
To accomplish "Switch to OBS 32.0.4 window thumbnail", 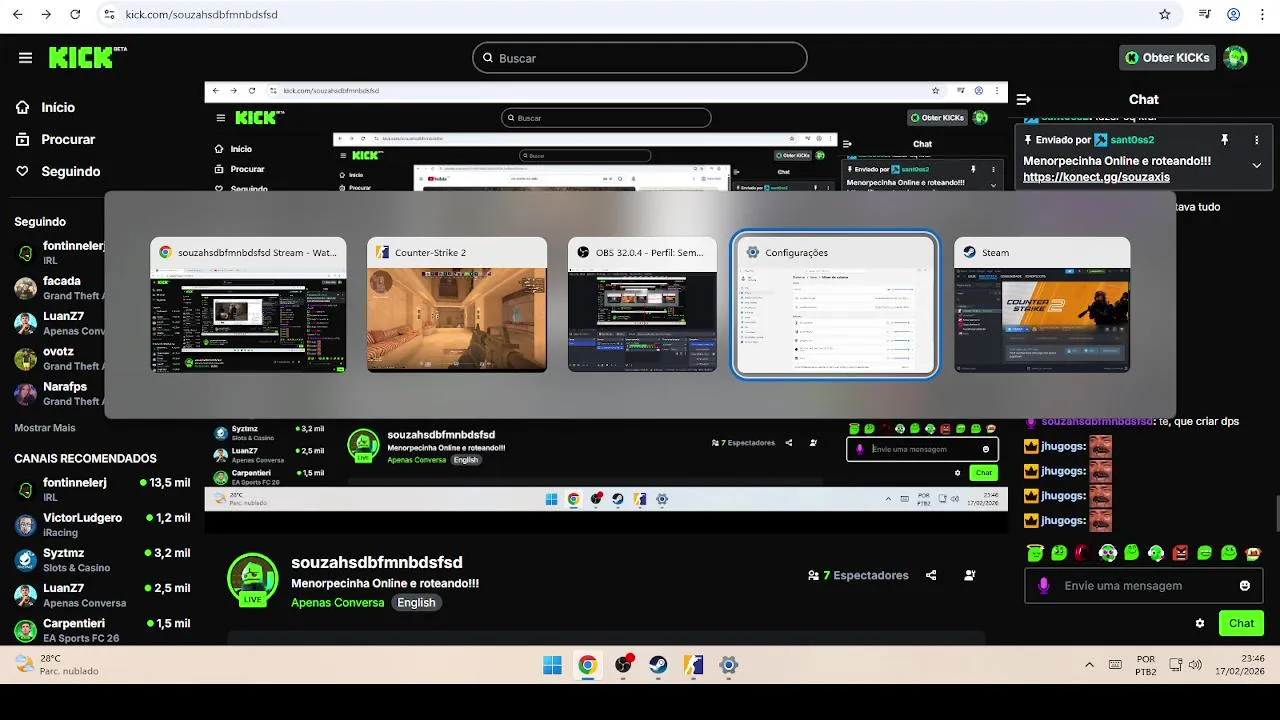I will [x=642, y=305].
